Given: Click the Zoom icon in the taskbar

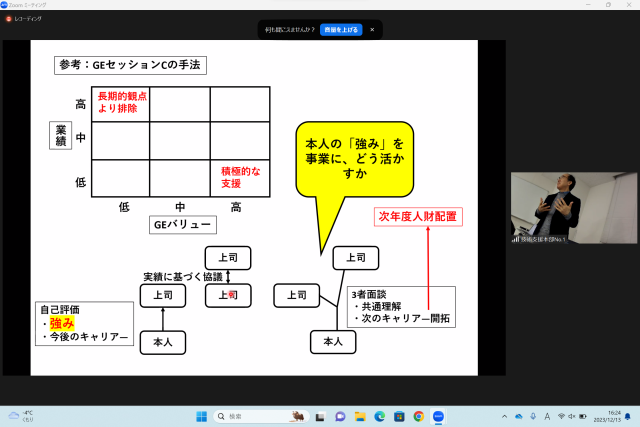Looking at the screenshot, I should point(438,416).
